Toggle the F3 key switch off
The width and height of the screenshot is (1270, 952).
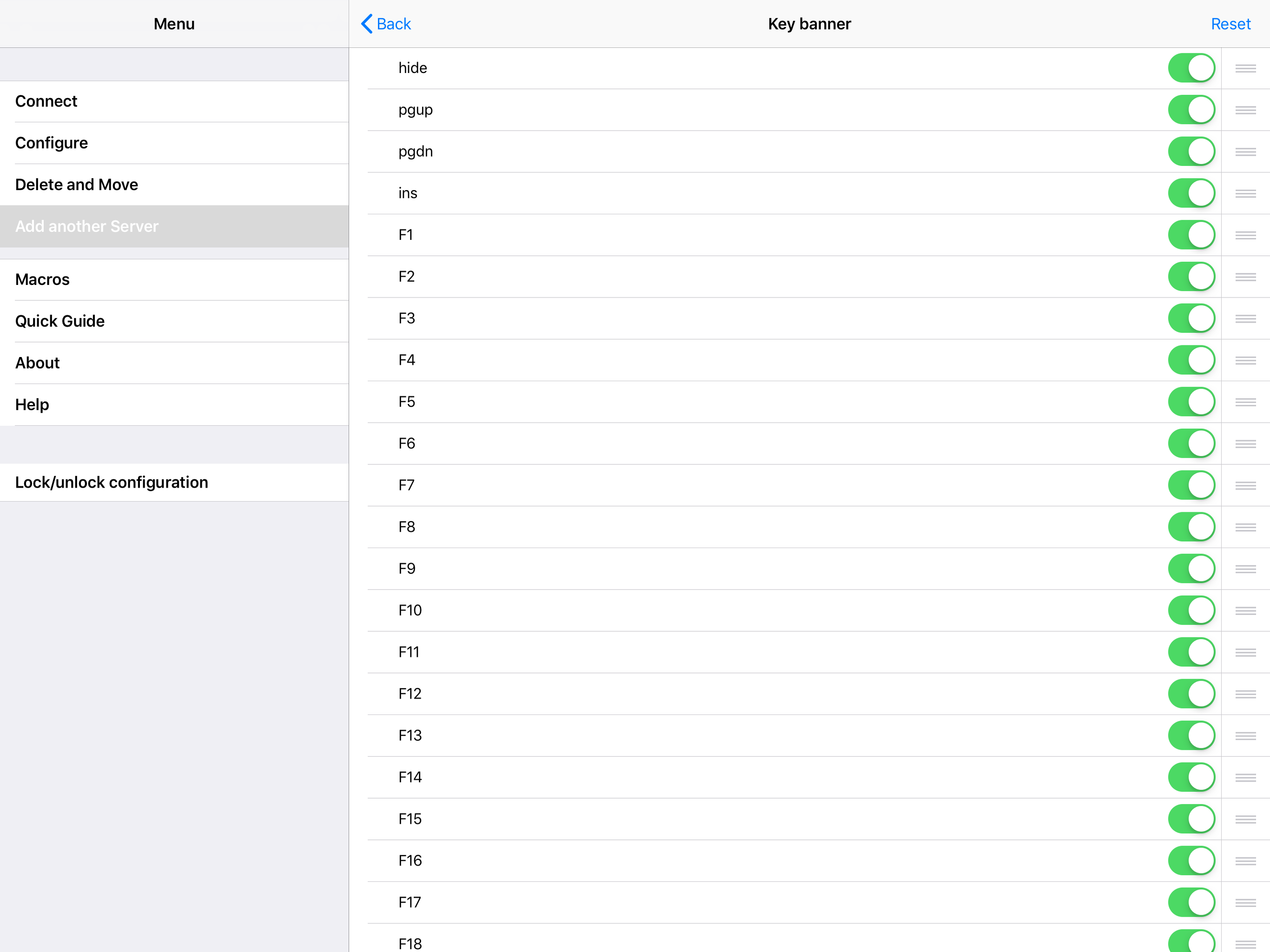click(1191, 319)
